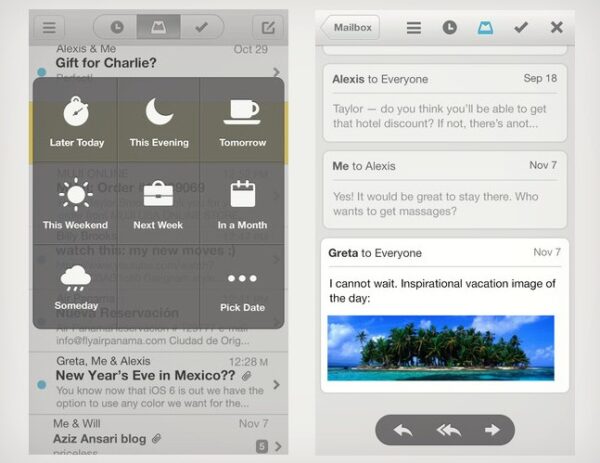Open Pick Date option
Viewport: 600px width, 463px height.
pyautogui.click(x=243, y=286)
